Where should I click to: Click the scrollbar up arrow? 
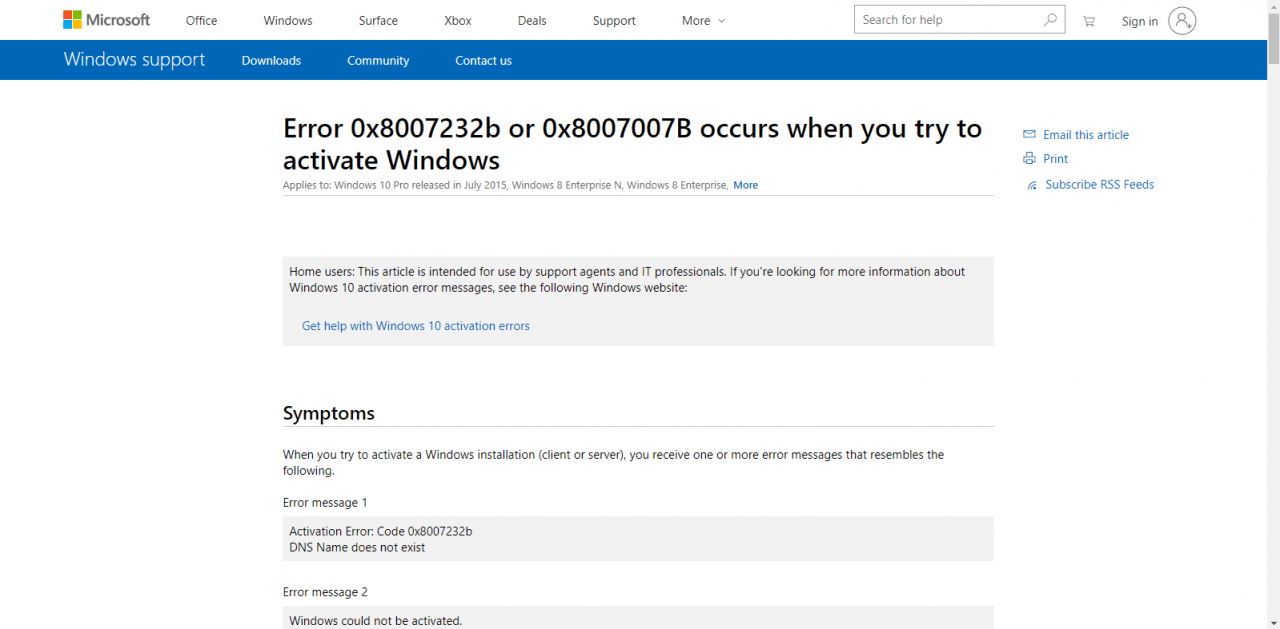point(1273,6)
